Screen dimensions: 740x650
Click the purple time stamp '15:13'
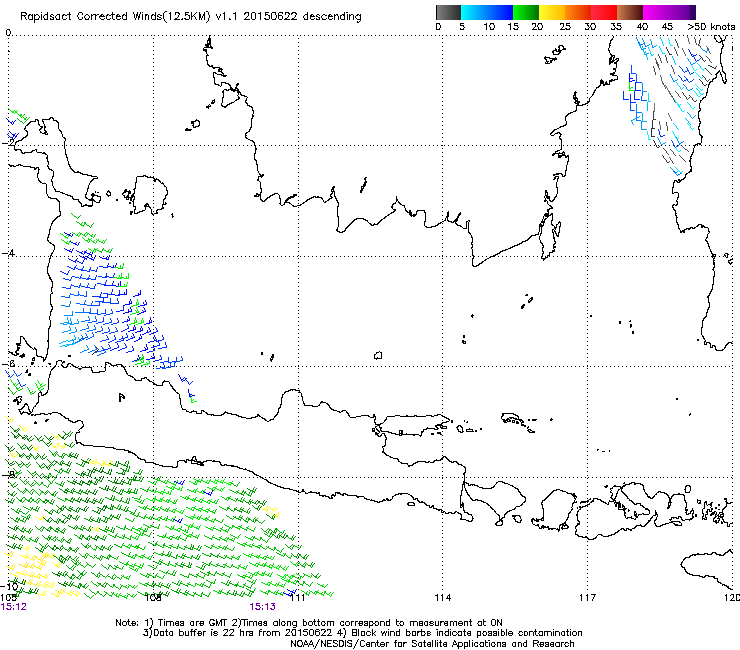tap(262, 607)
